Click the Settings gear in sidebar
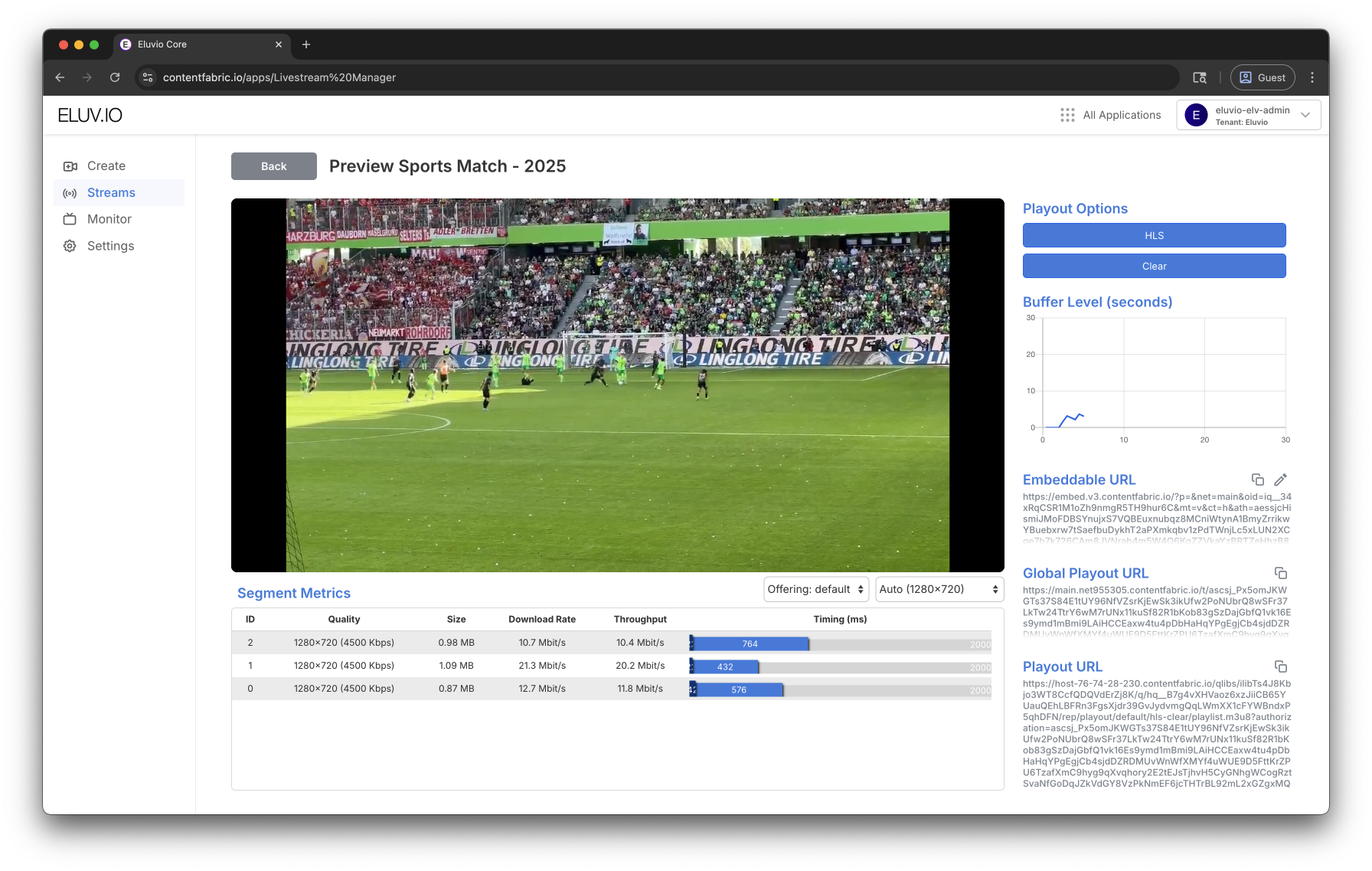 (x=70, y=246)
